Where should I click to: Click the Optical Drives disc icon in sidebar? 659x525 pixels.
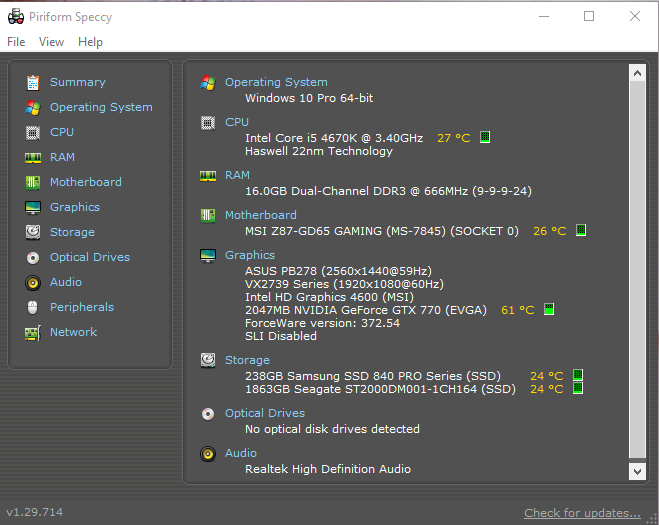click(33, 258)
